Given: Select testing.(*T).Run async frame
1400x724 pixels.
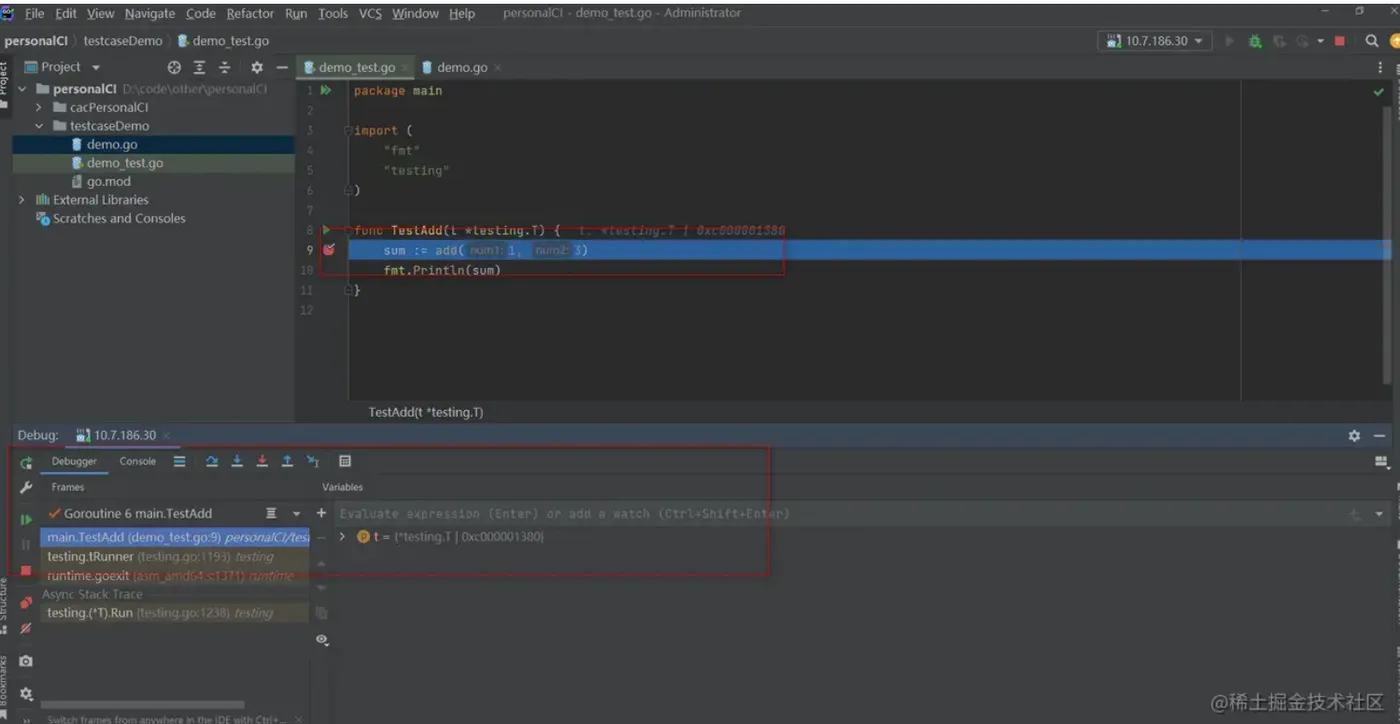Looking at the screenshot, I should (175, 613).
